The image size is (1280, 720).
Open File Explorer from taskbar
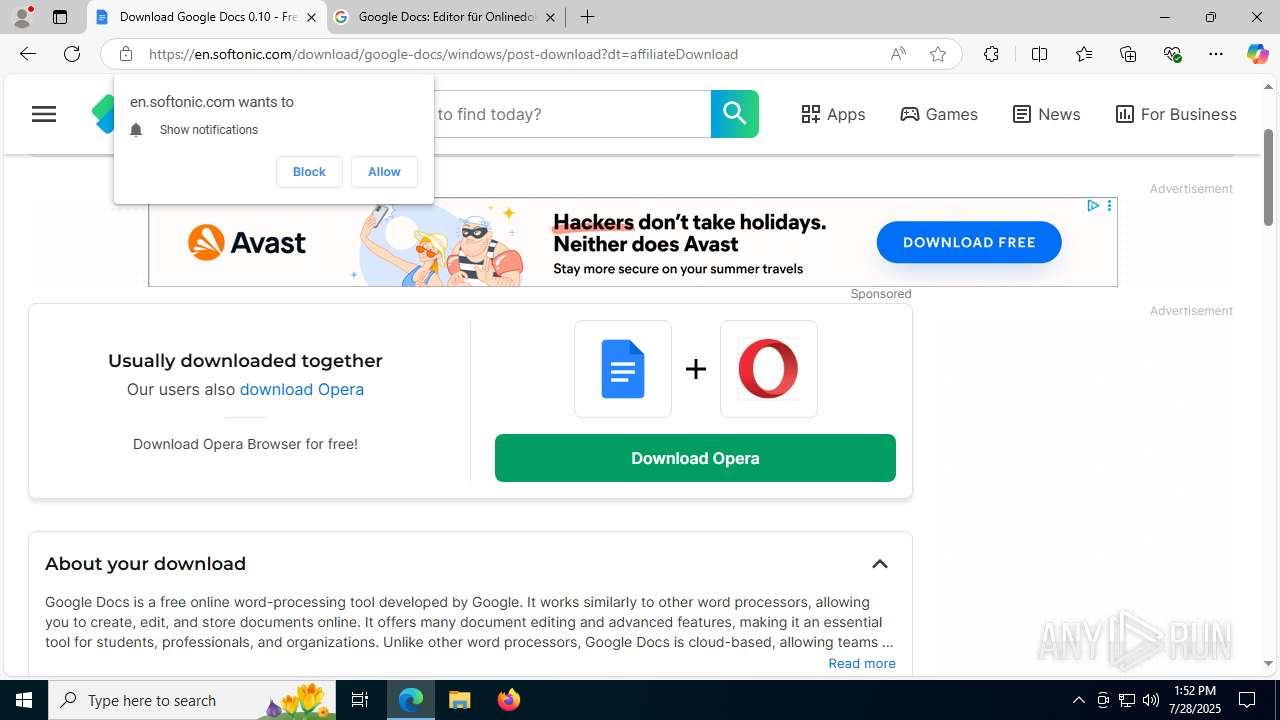coord(460,700)
